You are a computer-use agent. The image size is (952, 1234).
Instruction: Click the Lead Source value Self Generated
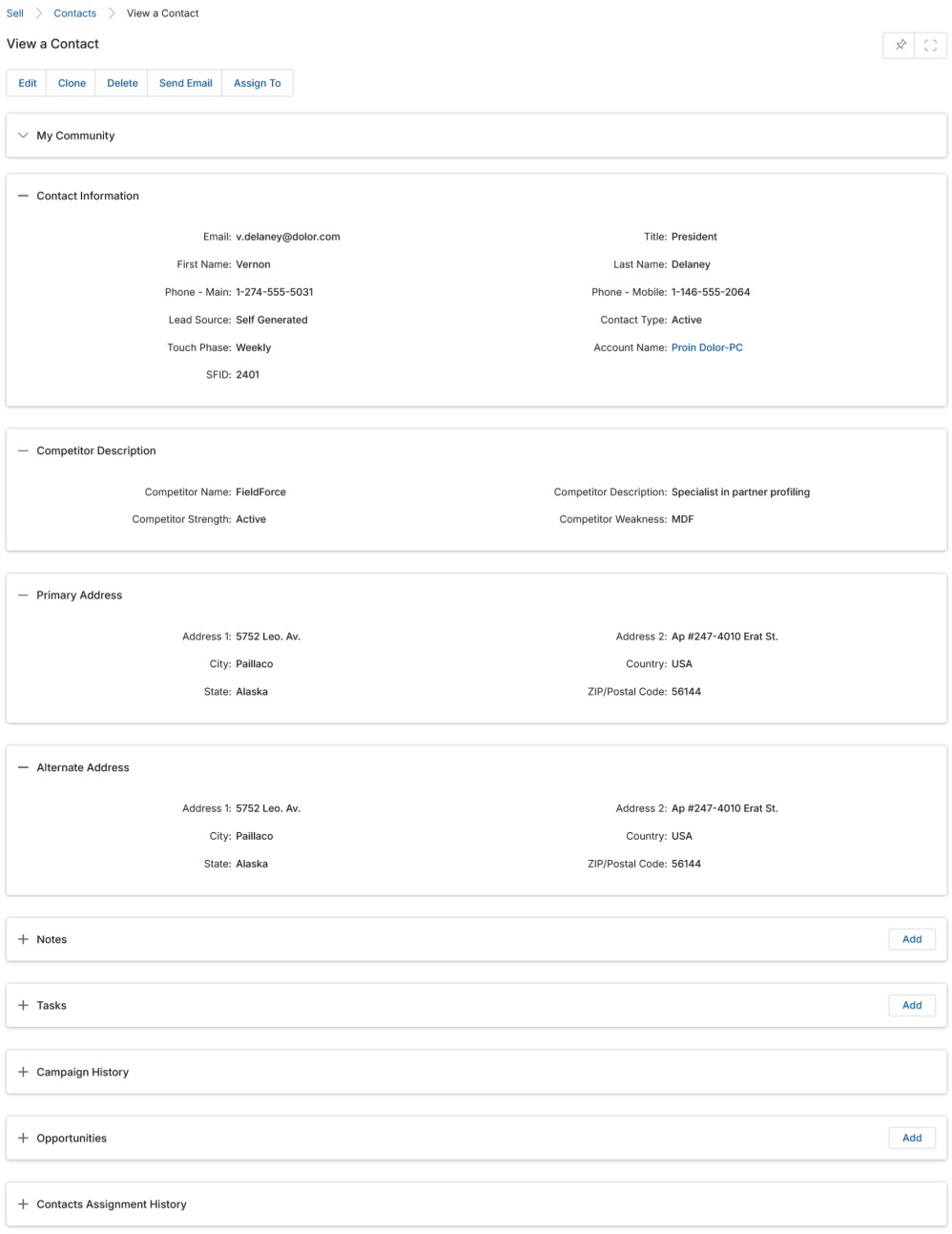pos(272,320)
